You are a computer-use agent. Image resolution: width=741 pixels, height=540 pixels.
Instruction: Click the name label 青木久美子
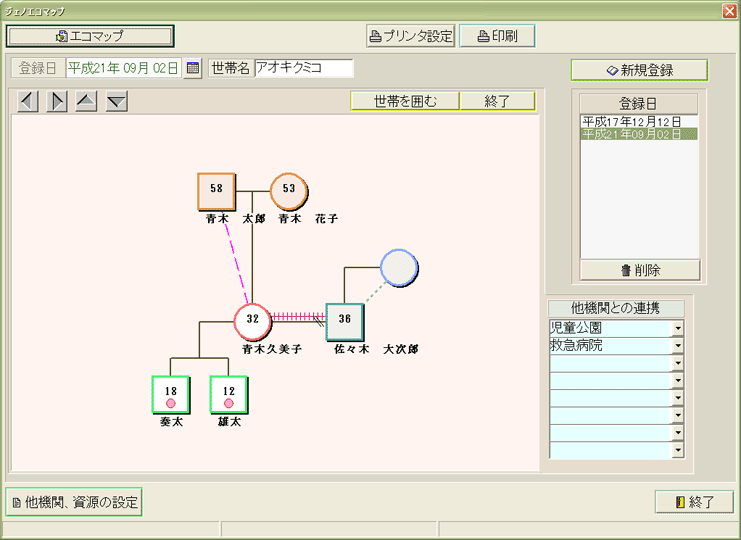[272, 349]
